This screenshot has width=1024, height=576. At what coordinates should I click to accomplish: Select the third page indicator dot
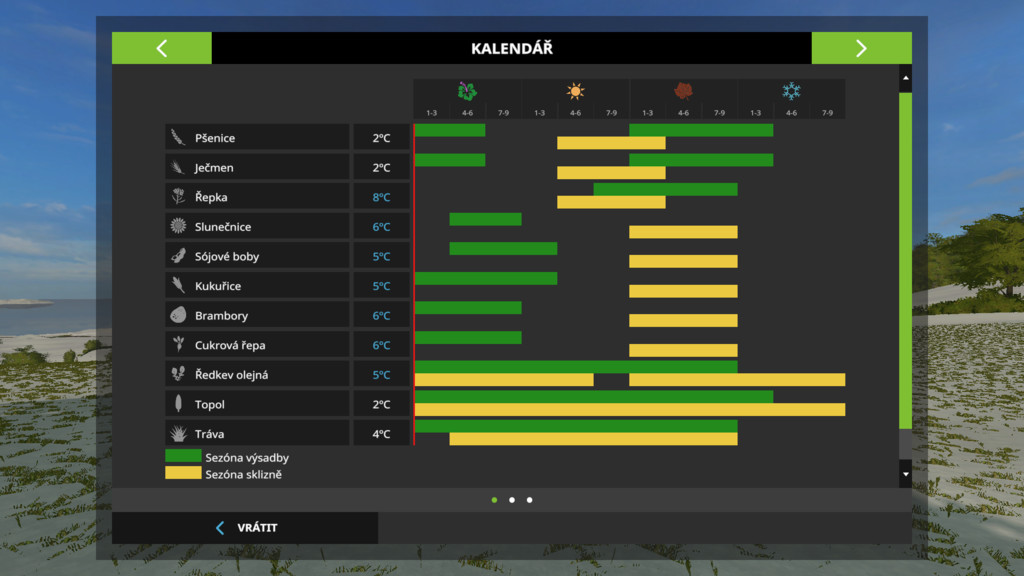click(x=530, y=500)
